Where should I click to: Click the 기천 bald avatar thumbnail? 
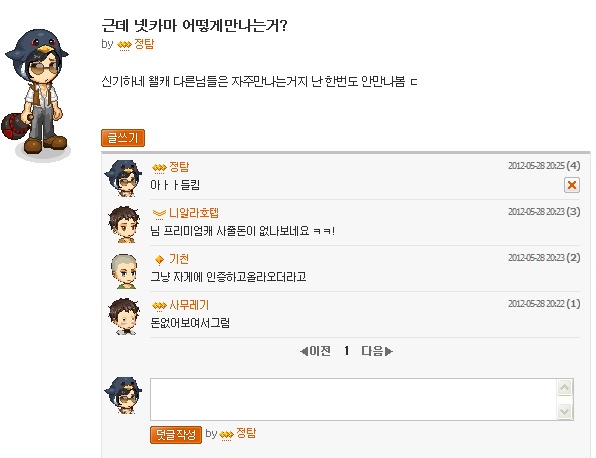[x=124, y=271]
